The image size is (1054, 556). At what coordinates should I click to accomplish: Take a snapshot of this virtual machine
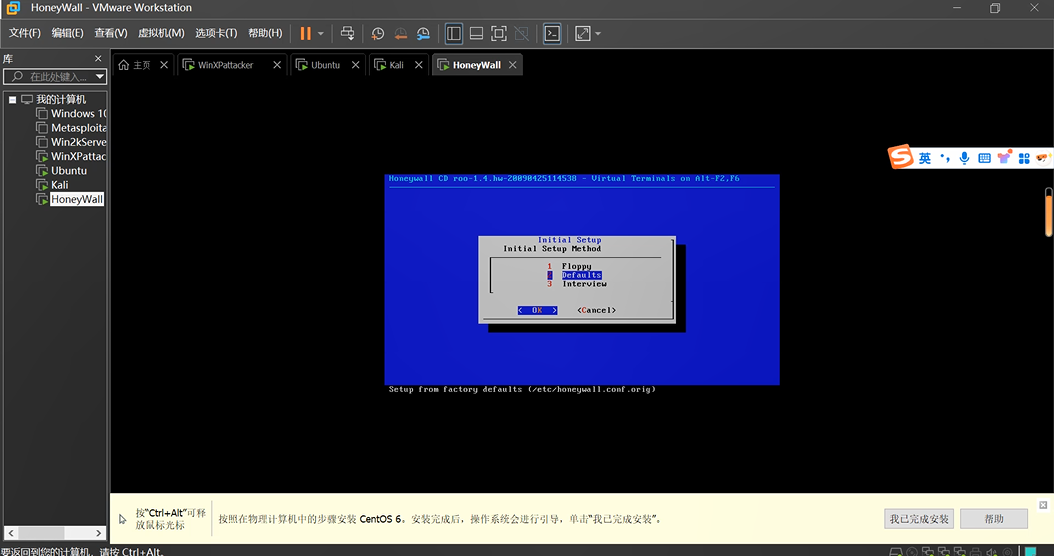tap(378, 34)
